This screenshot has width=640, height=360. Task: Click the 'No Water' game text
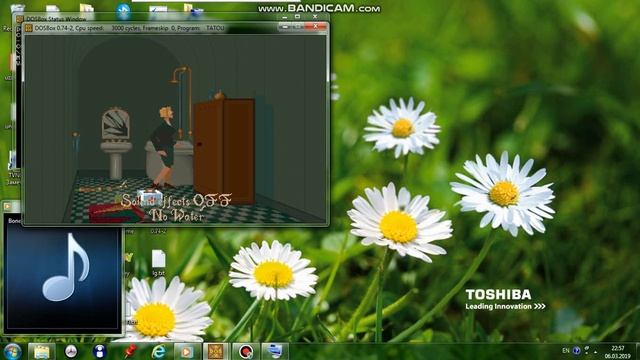click(176, 215)
